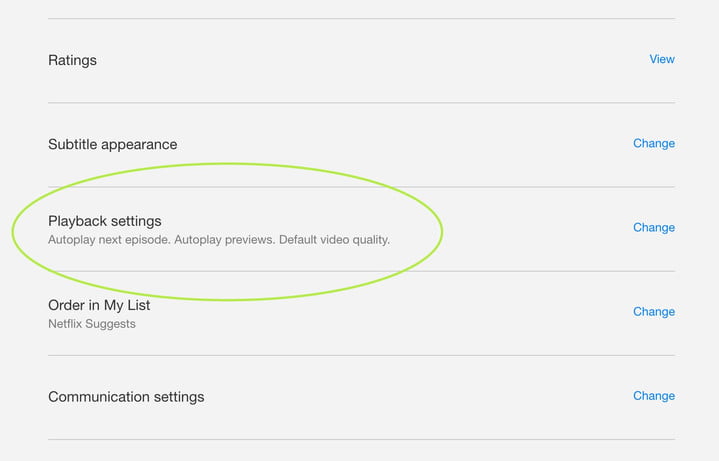The image size is (719, 461).
Task: Select the Ratings row title
Action: (x=72, y=60)
